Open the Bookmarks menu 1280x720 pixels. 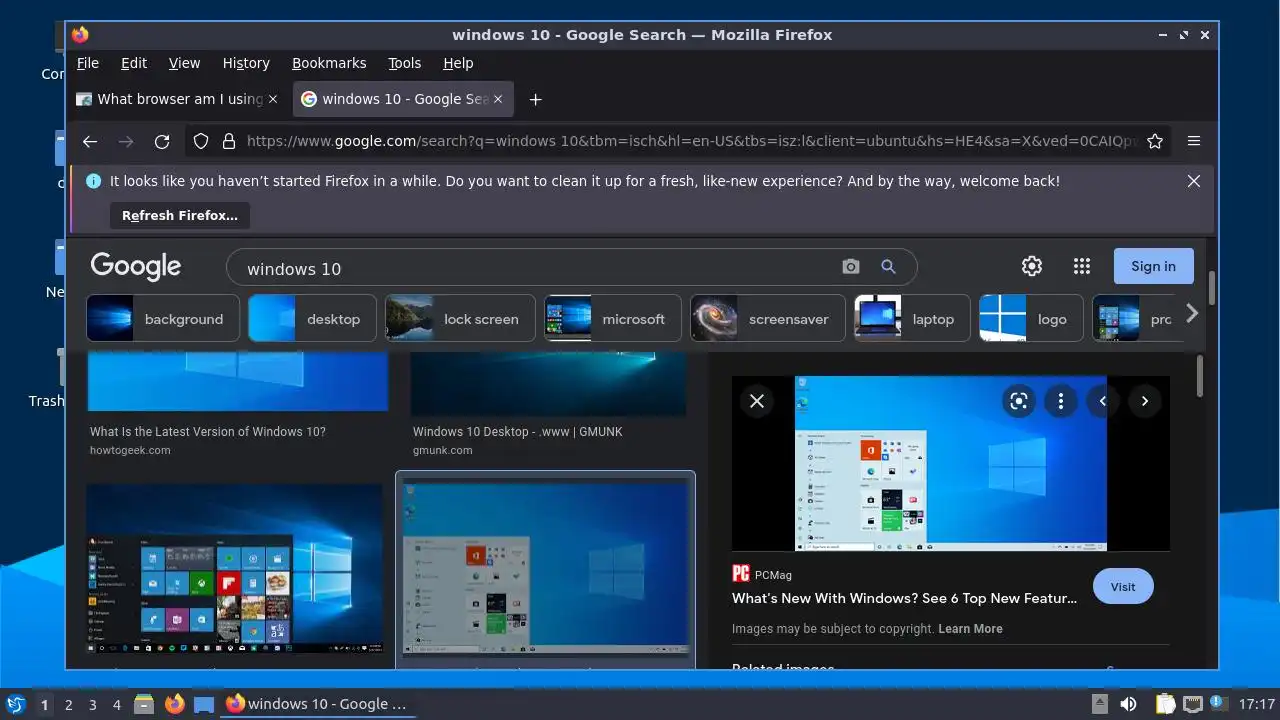(x=329, y=63)
